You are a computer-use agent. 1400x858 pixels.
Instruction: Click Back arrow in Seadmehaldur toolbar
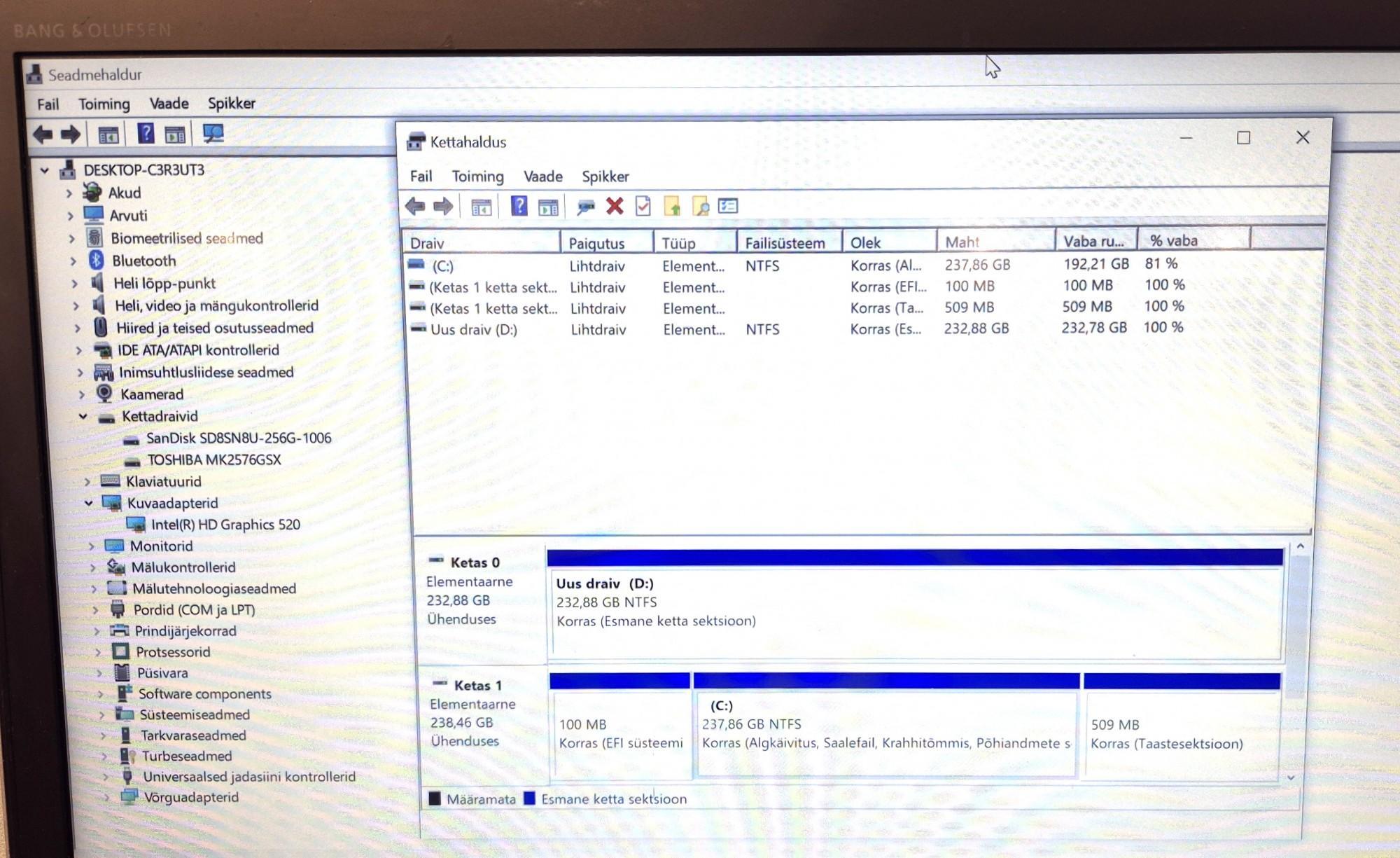[43, 134]
